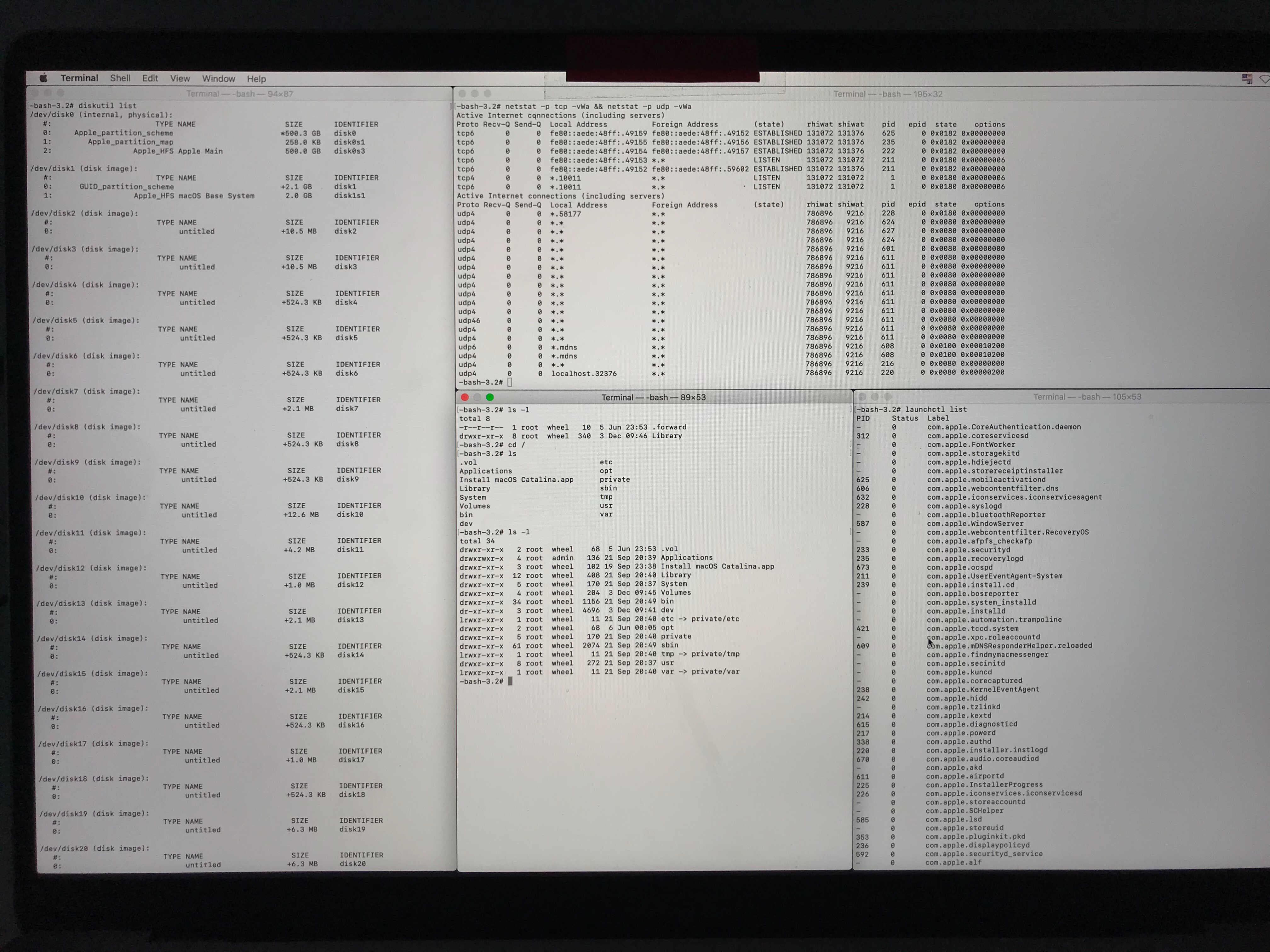The image size is (1270, 952).
Task: Focus the 94×87 Terminal window title bar
Action: 239,93
